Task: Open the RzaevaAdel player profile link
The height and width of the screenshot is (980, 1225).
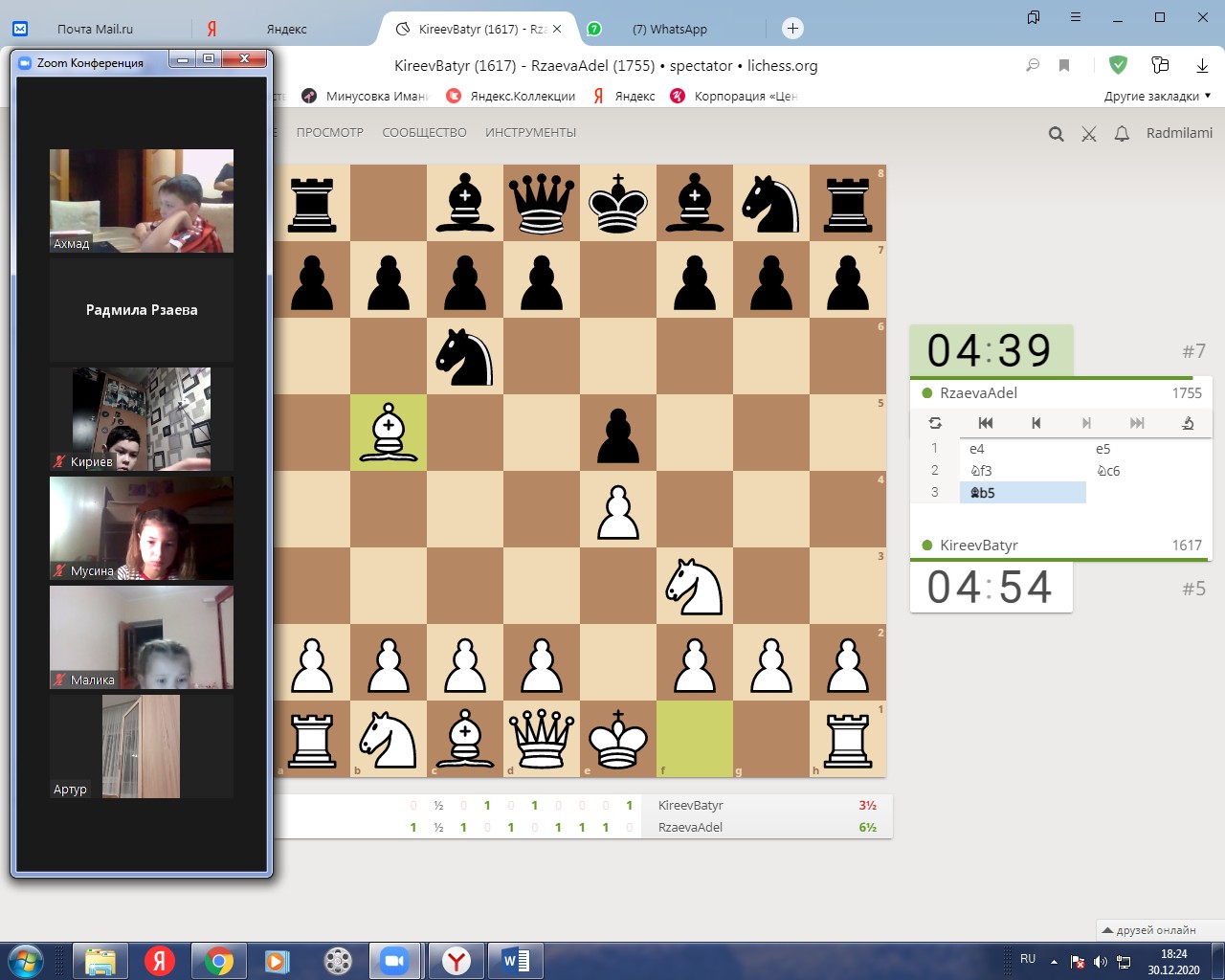Action: pos(978,393)
